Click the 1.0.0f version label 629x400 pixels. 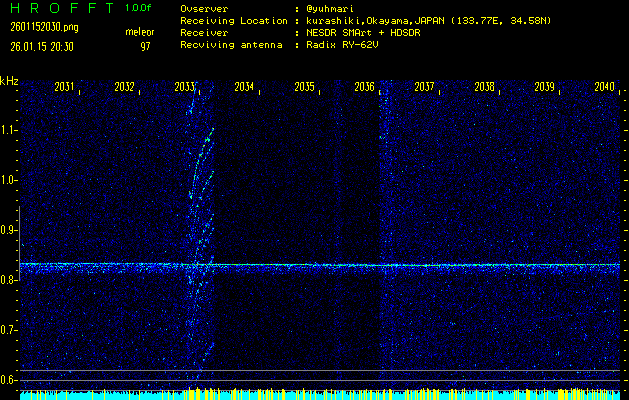[139, 7]
